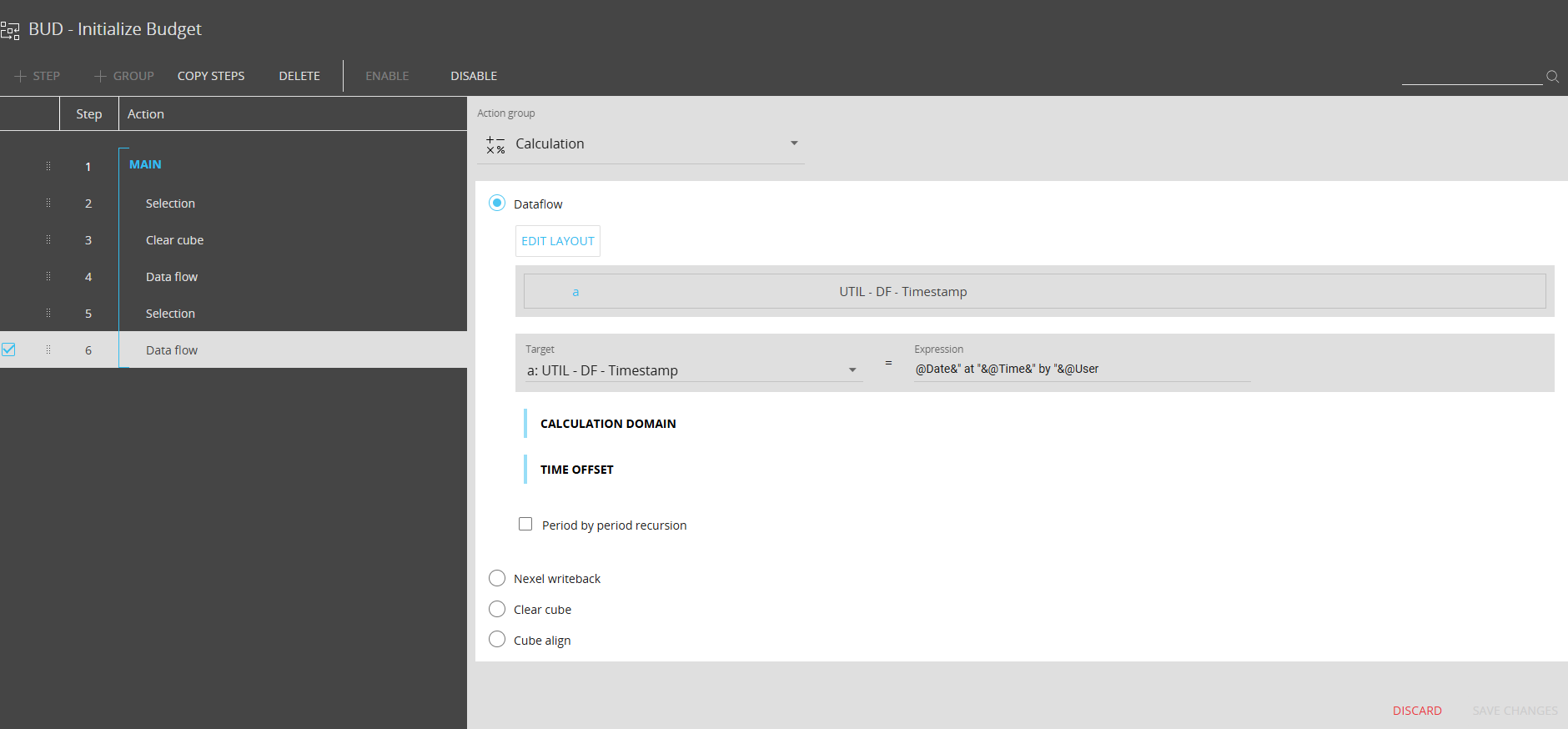Open the Target UTIL - DF - Timestamp dropdown
Viewport: 1568px width, 729px height.
pos(852,370)
